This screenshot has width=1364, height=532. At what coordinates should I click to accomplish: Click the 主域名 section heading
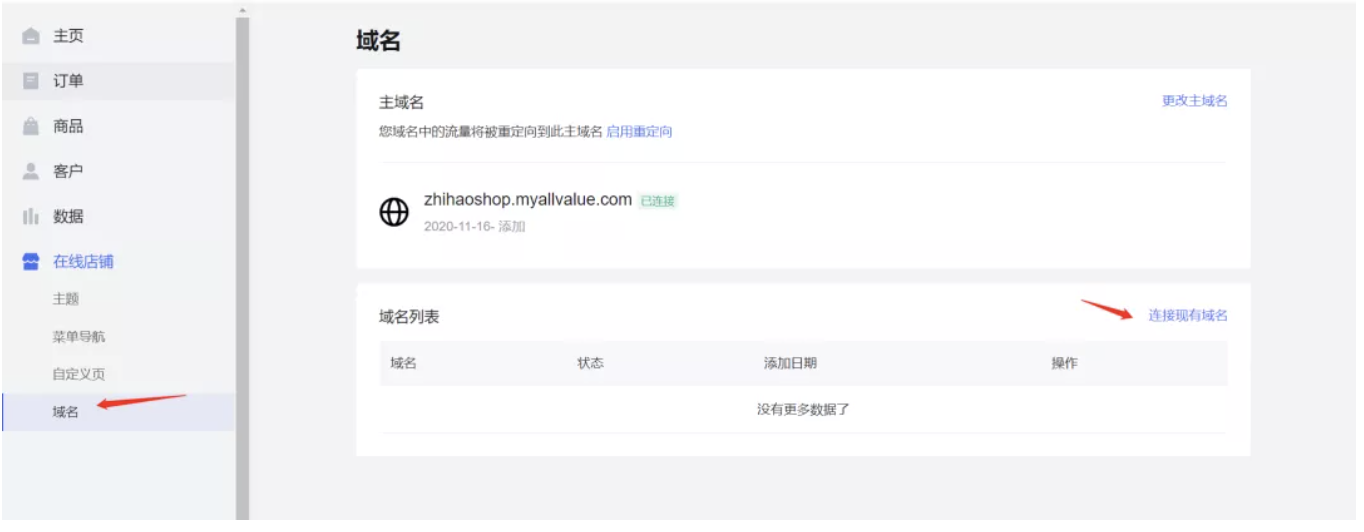click(x=402, y=102)
